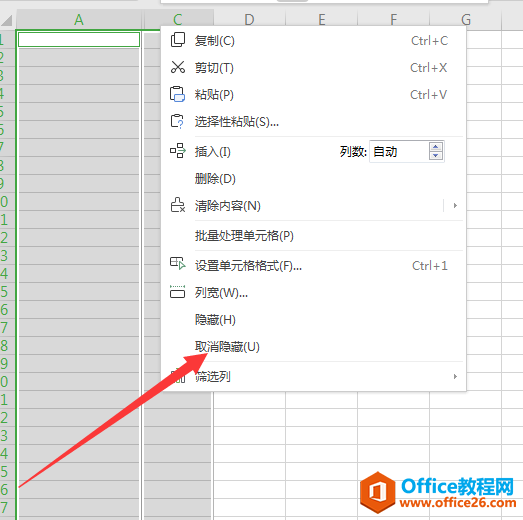This screenshot has height=520, width=523.
Task: Expand the 清除内容(N) submenu arrow
Action: [x=455, y=205]
